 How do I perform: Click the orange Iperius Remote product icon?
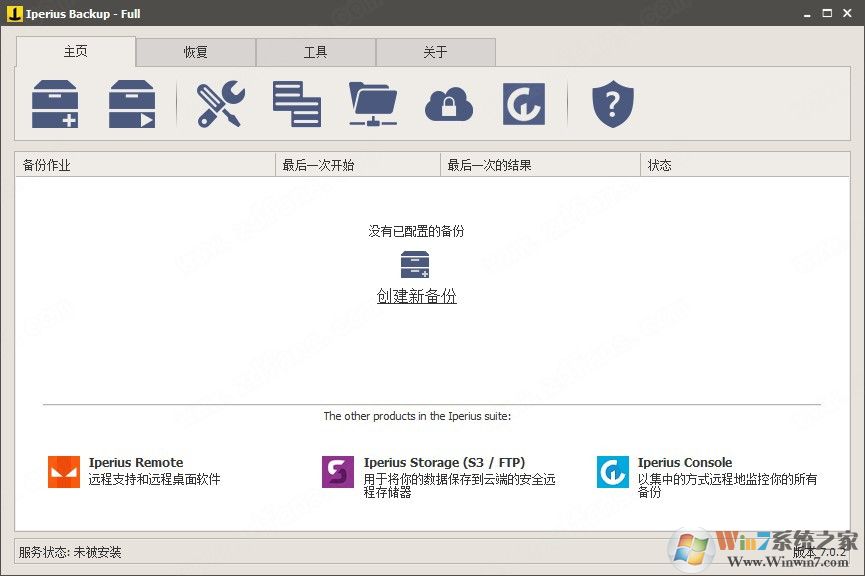tap(63, 470)
